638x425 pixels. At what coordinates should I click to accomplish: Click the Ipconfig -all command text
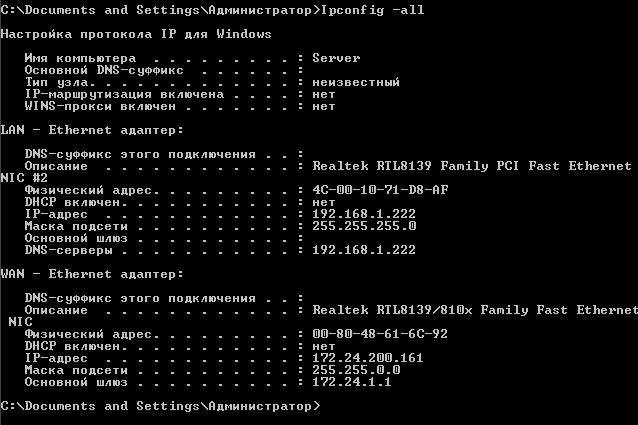pyautogui.click(x=373, y=10)
